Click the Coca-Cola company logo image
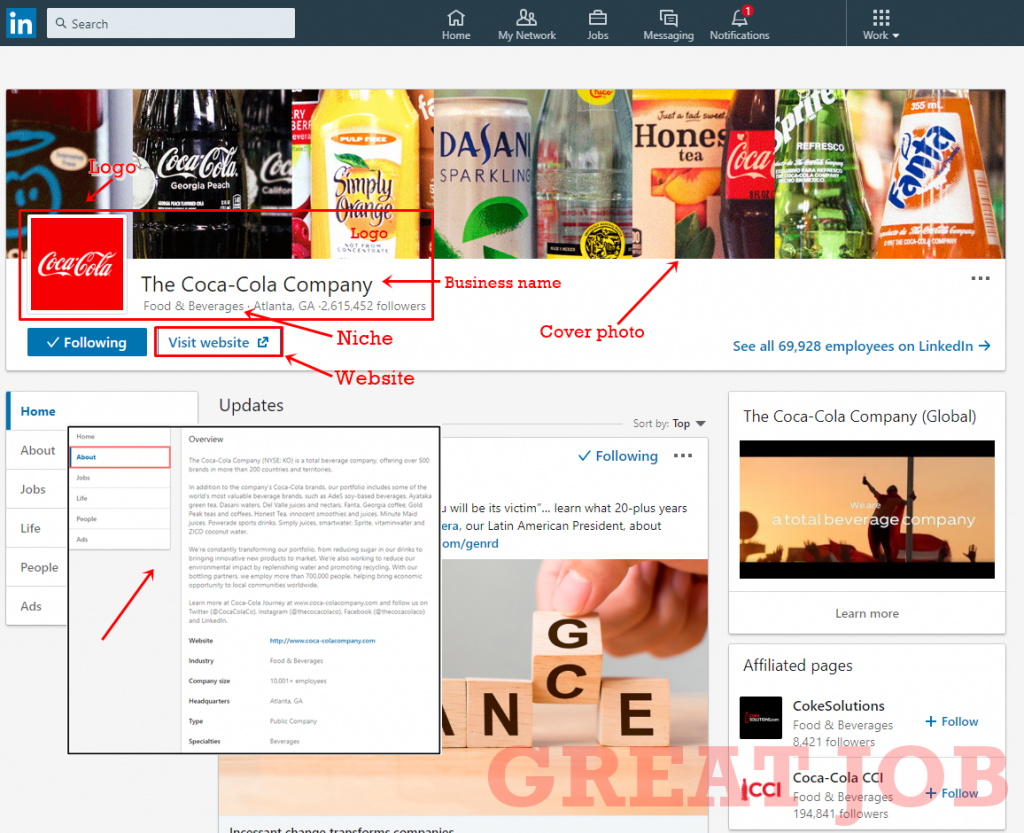 77,264
